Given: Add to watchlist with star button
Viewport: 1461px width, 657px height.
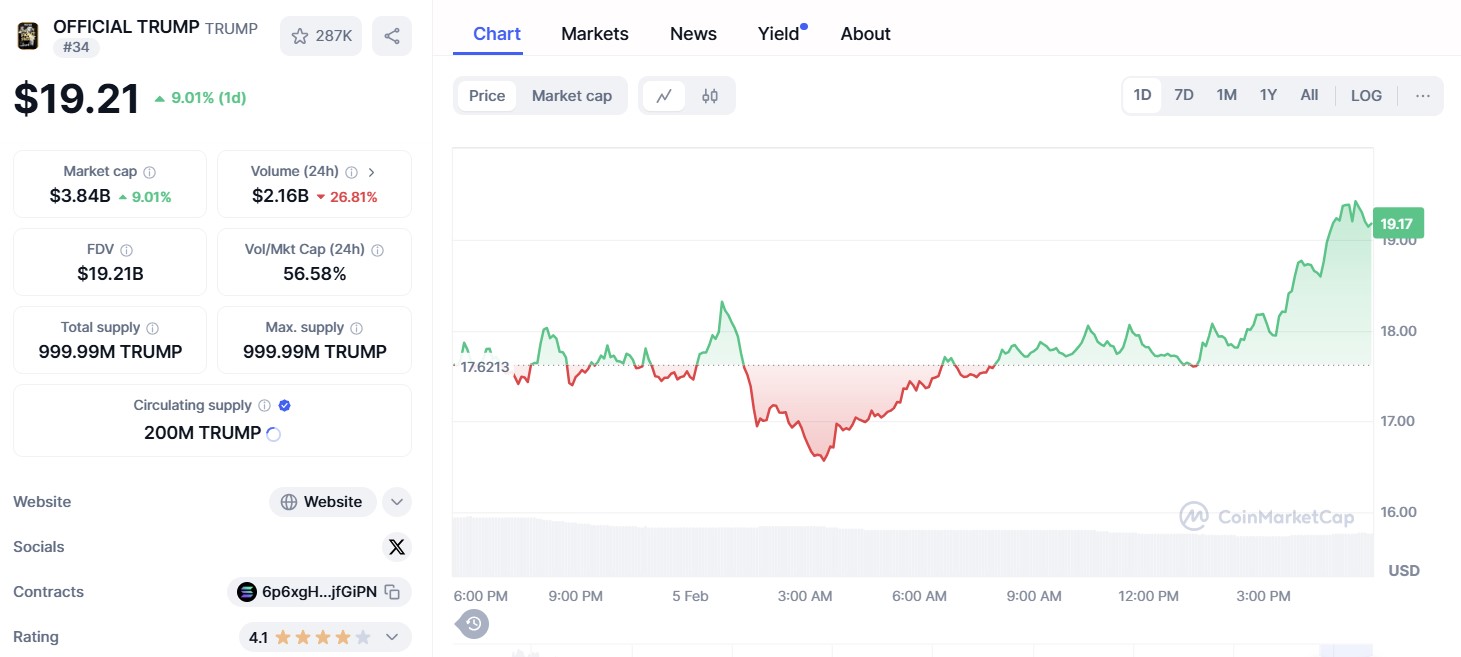Looking at the screenshot, I should [320, 36].
